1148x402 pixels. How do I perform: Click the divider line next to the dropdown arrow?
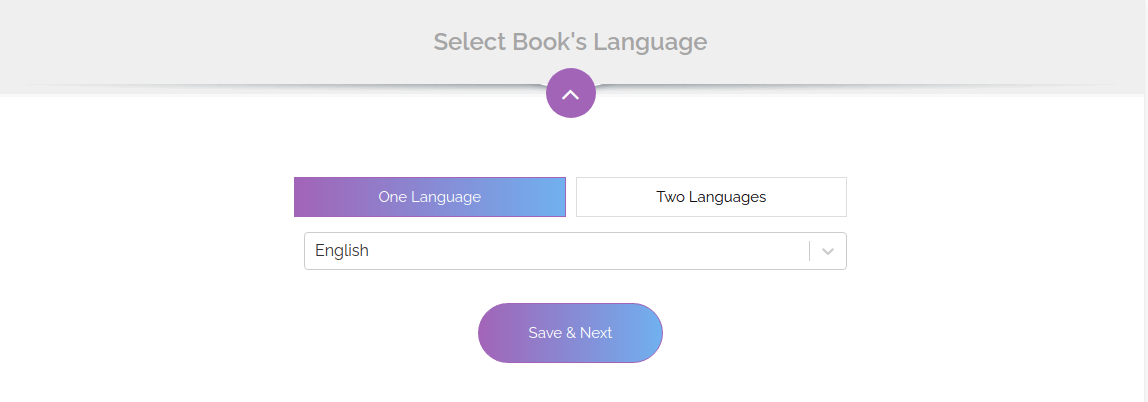(x=810, y=251)
